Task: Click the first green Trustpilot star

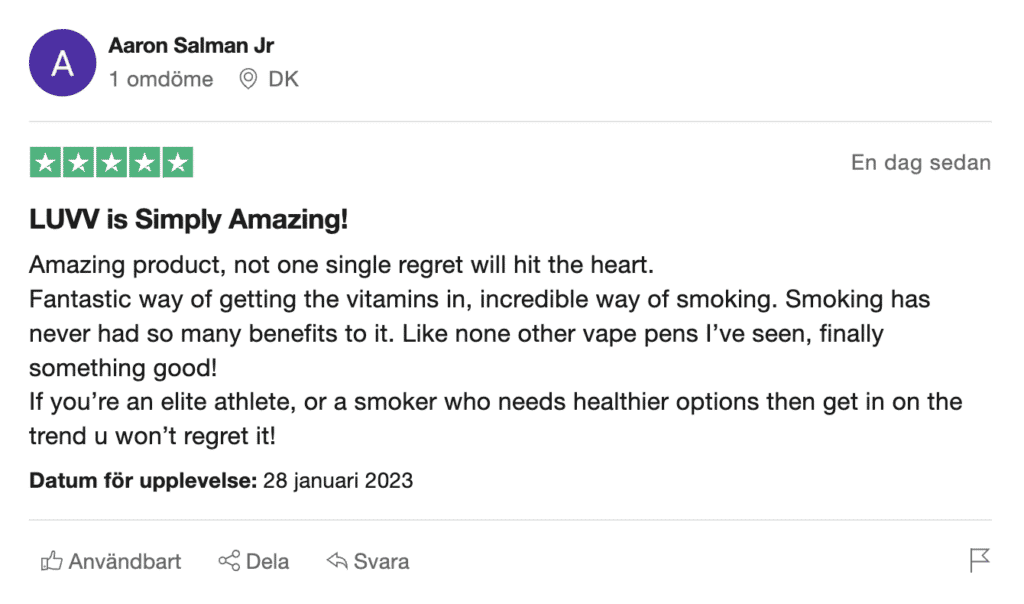Action: coord(44,161)
